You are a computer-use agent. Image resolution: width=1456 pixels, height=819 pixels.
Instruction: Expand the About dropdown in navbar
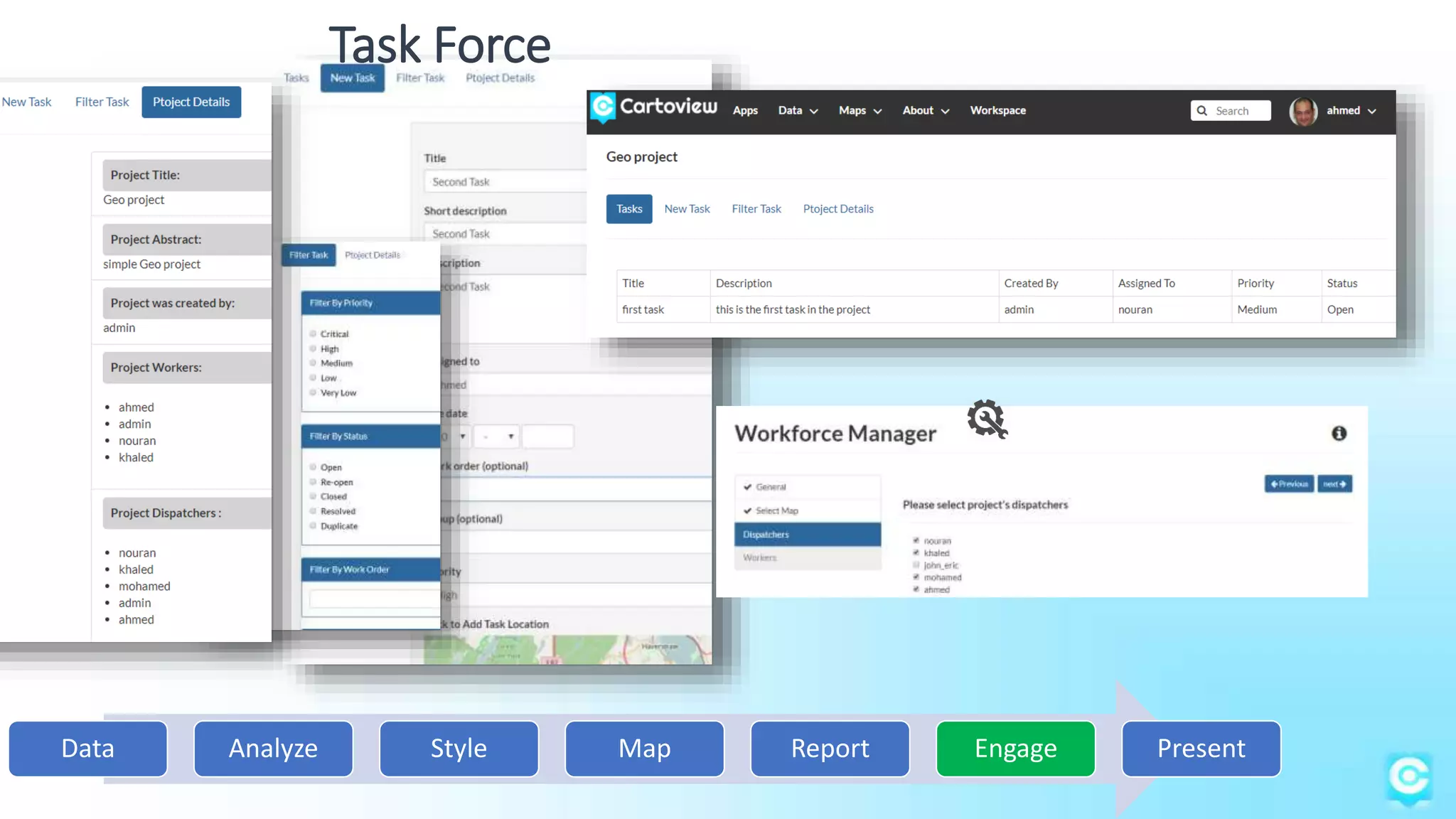926,111
